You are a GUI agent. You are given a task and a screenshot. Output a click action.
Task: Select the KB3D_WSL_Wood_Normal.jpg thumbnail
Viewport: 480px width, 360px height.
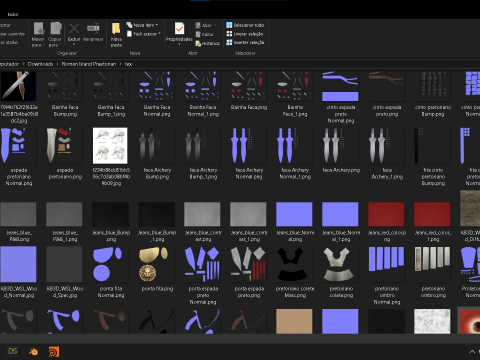(18, 264)
